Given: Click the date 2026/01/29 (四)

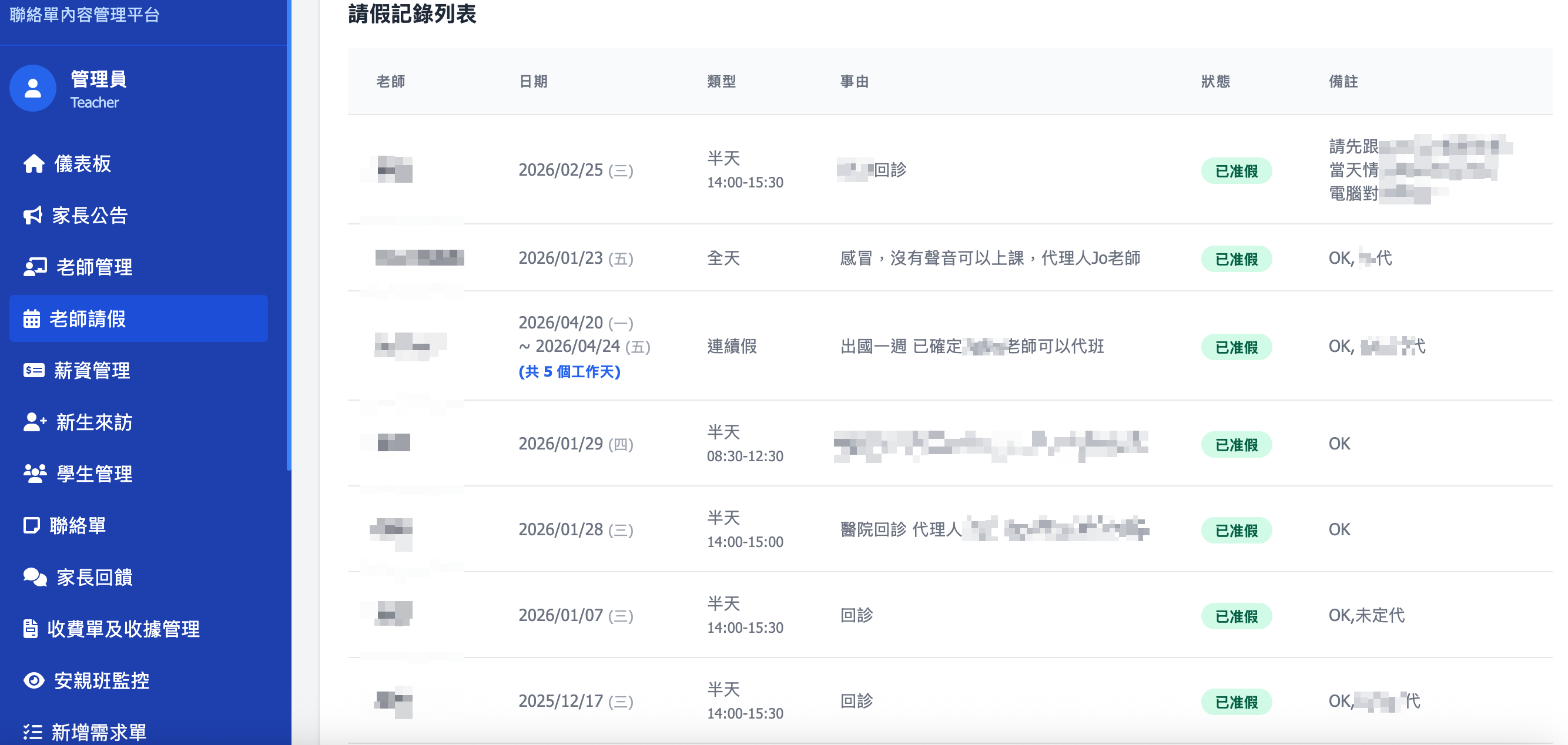Looking at the screenshot, I should (576, 444).
